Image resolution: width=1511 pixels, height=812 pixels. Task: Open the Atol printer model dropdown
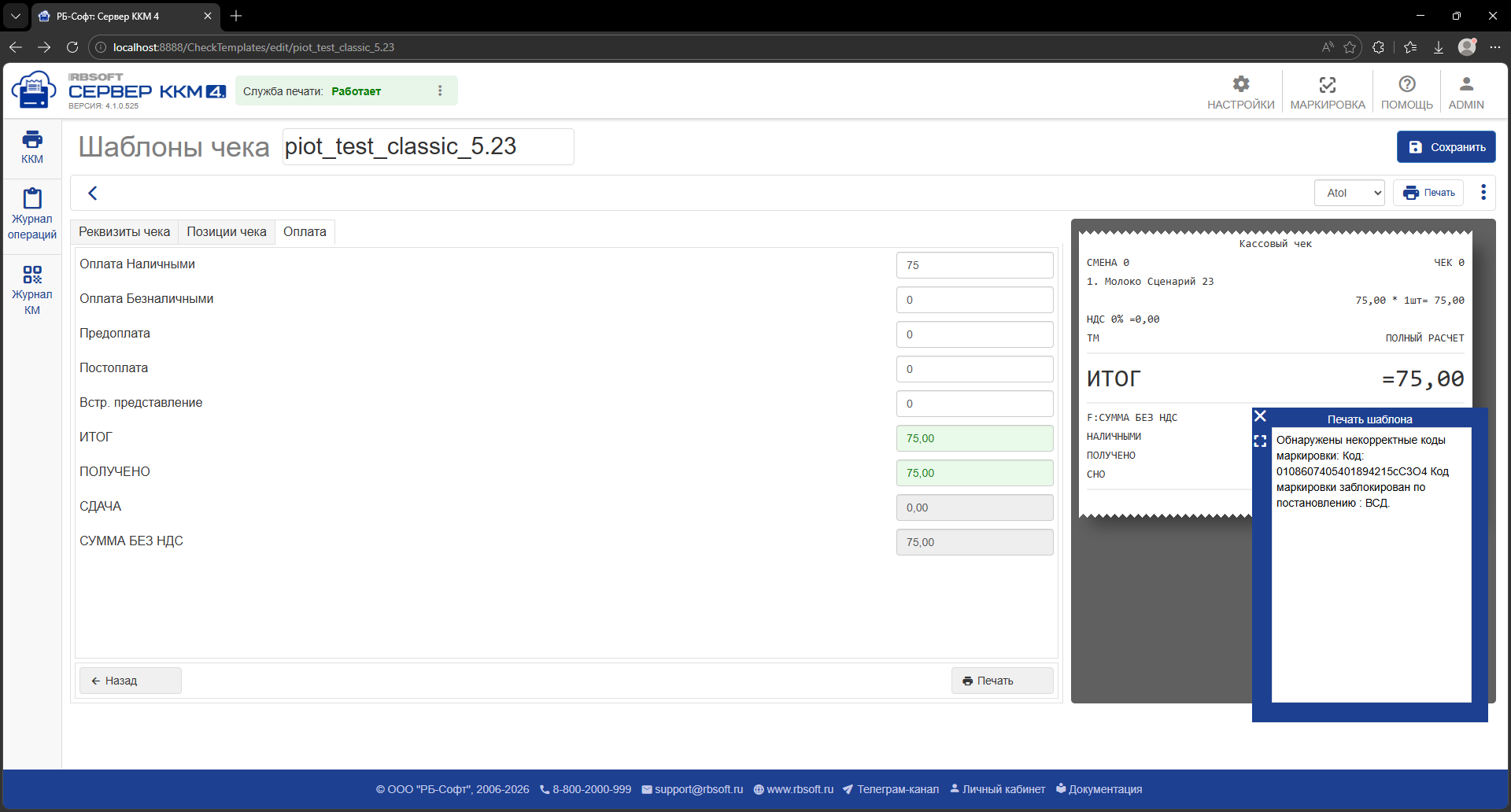coord(1349,193)
